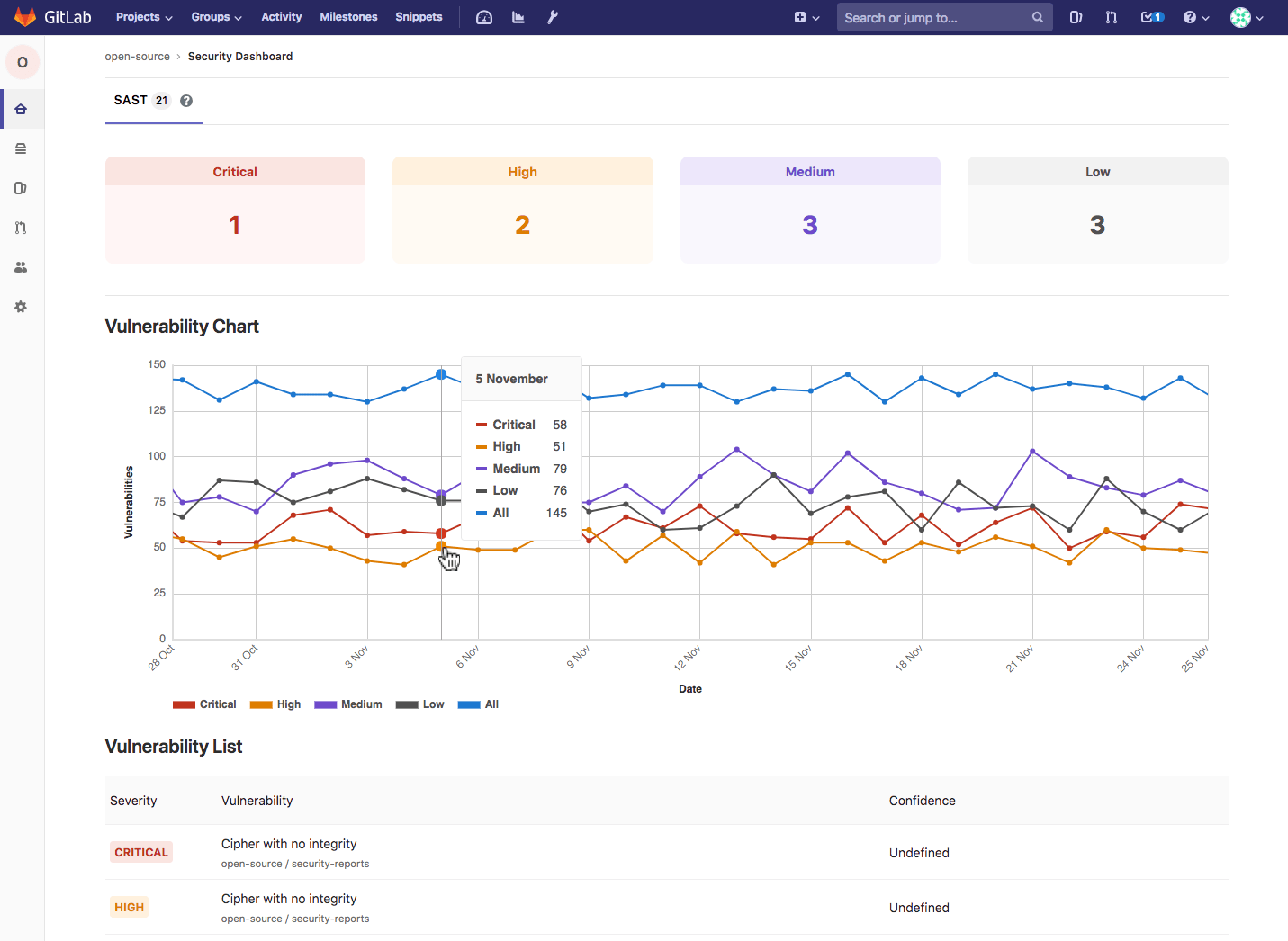Click the Search or jump to field
Image resolution: width=1288 pixels, height=941 pixels.
936,17
